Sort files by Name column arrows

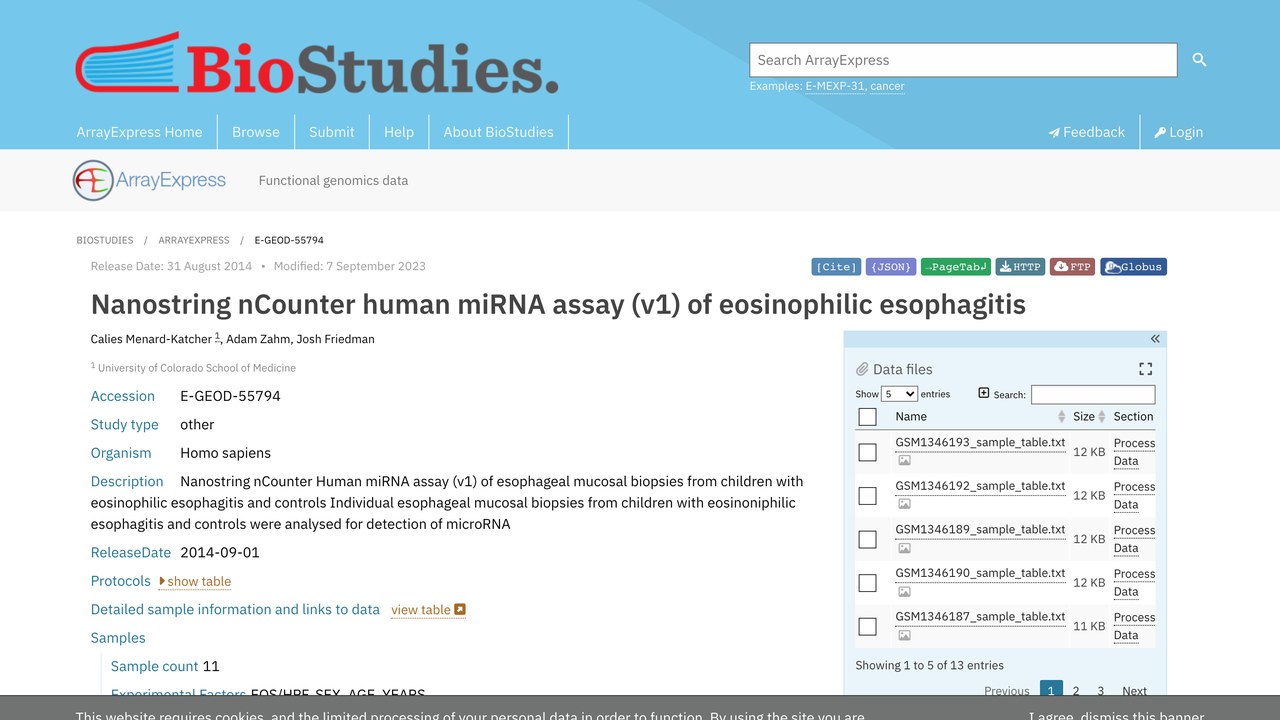[x=1061, y=416]
